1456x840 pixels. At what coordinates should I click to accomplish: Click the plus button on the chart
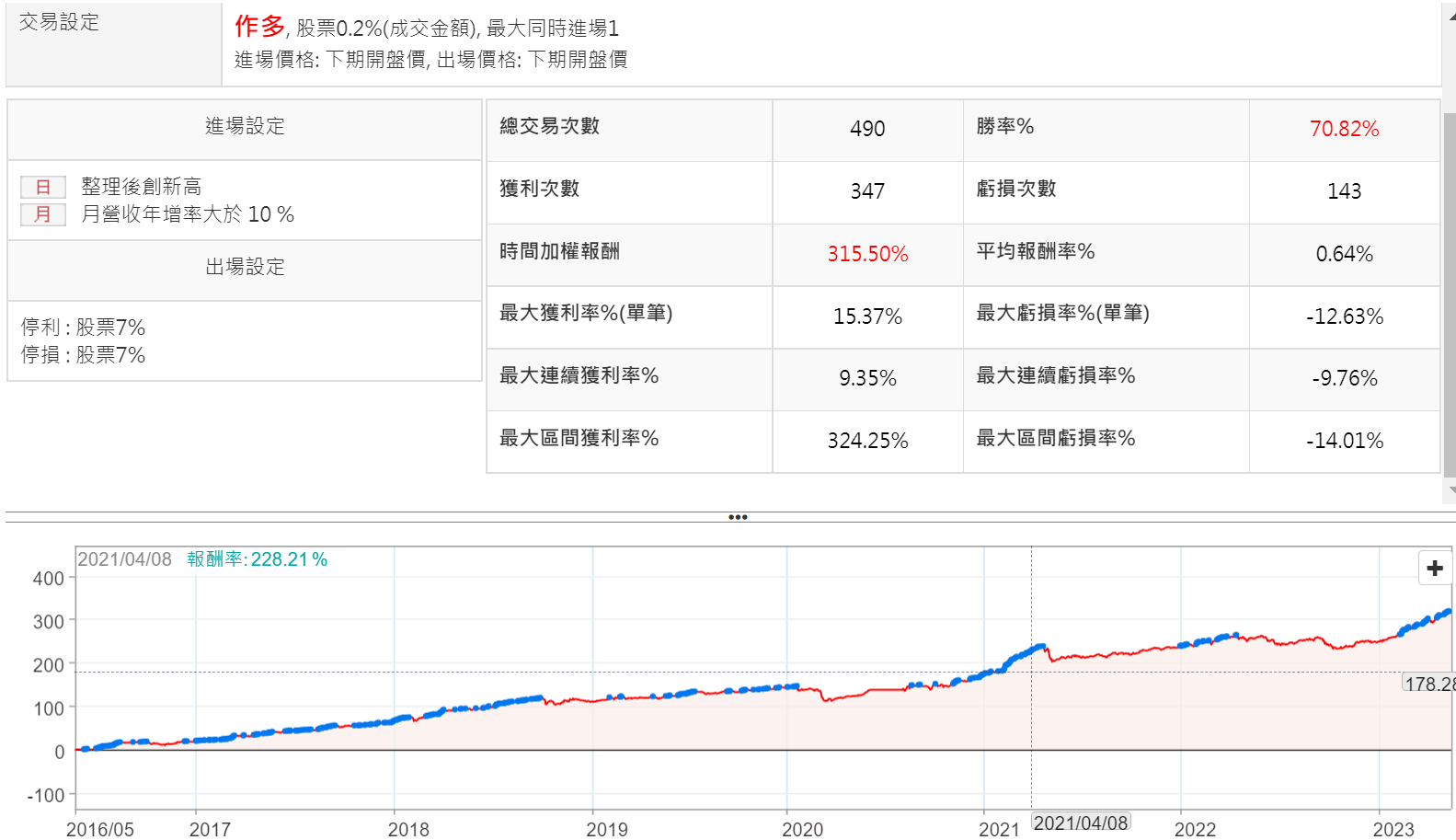pyautogui.click(x=1434, y=569)
